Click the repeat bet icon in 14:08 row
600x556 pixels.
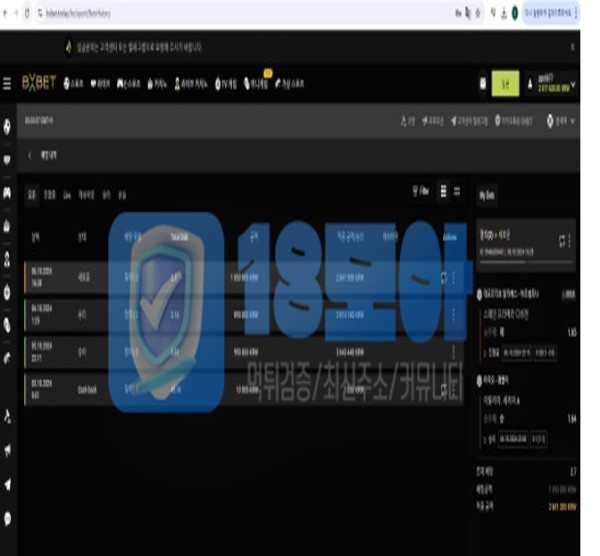point(444,277)
